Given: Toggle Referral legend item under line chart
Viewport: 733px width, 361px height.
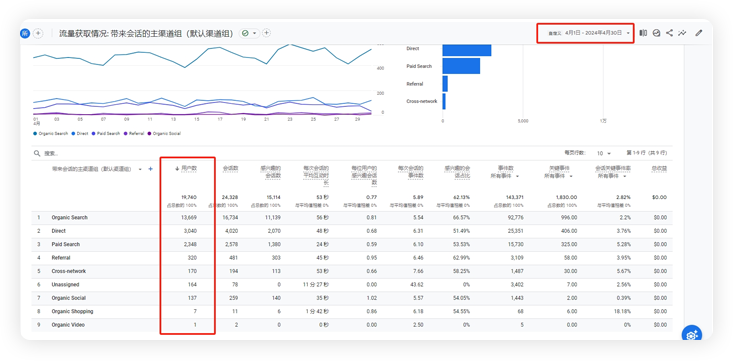Looking at the screenshot, I should coord(133,134).
